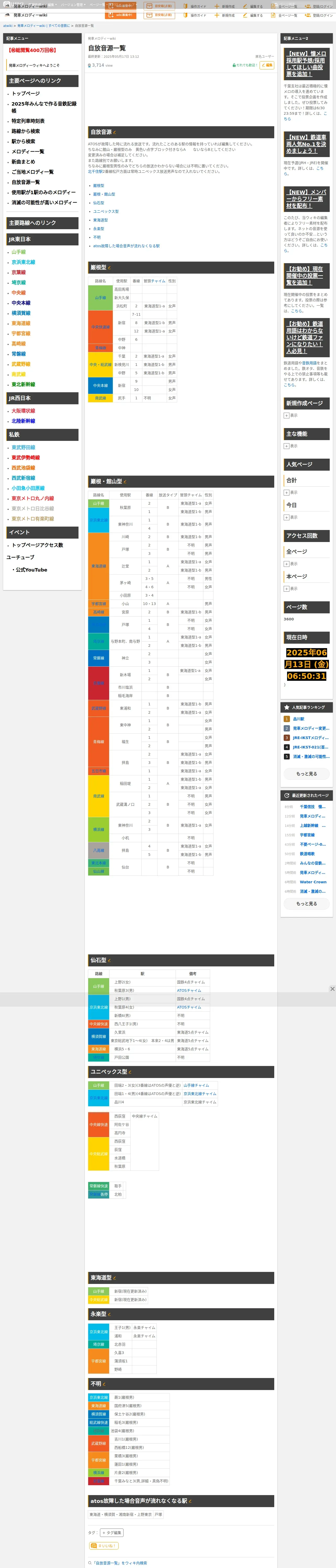Screen dimensions: 336x1568
Task: Click 山手線チャイム link in ユニベックス型 table
Action: click(x=196, y=1085)
